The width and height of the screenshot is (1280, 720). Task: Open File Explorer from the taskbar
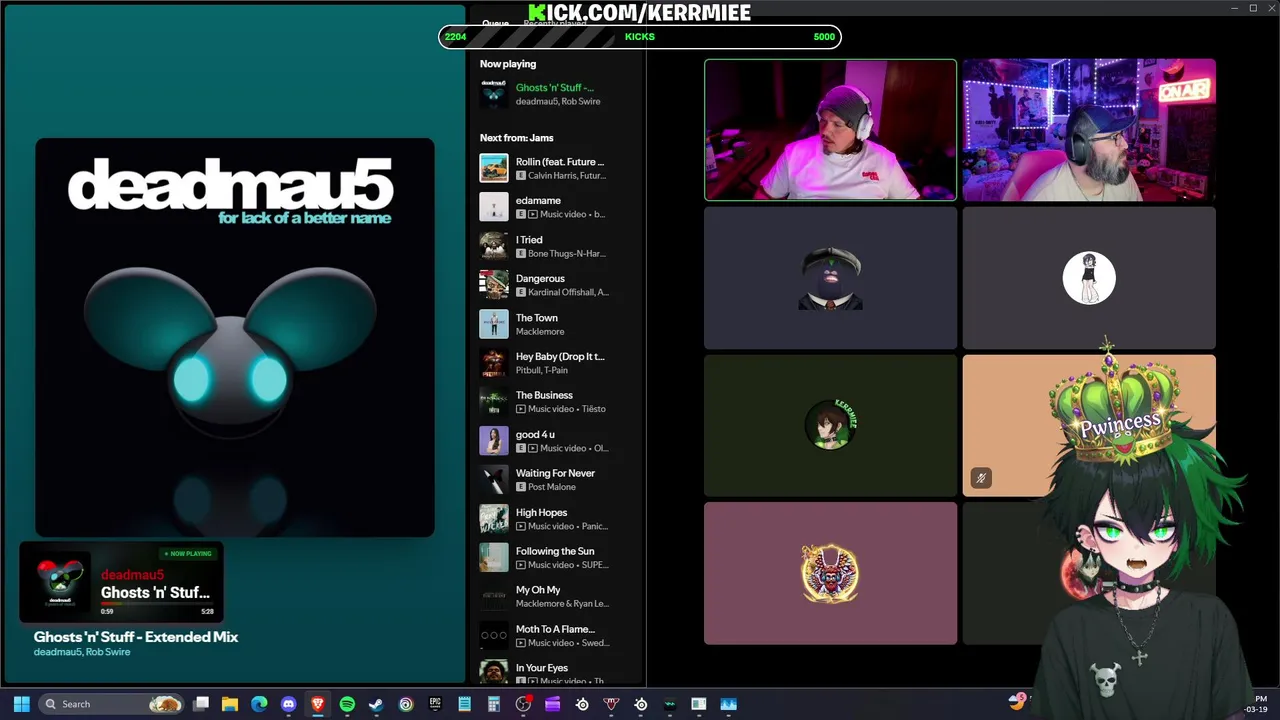pos(230,704)
